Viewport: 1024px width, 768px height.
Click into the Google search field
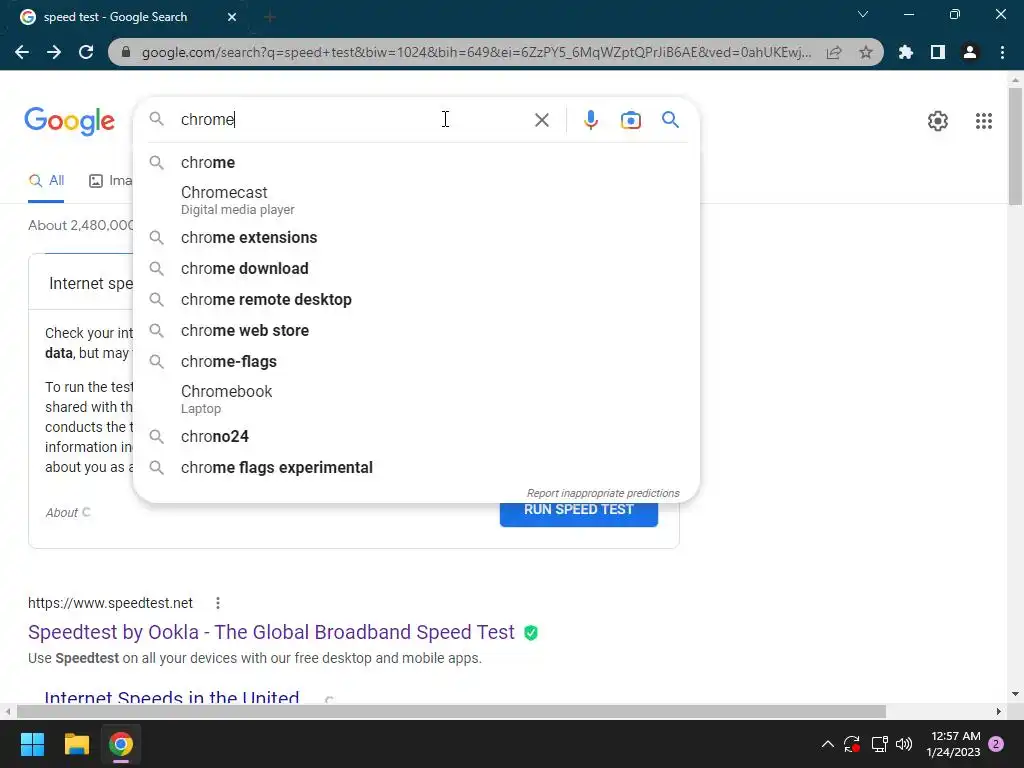(x=353, y=120)
